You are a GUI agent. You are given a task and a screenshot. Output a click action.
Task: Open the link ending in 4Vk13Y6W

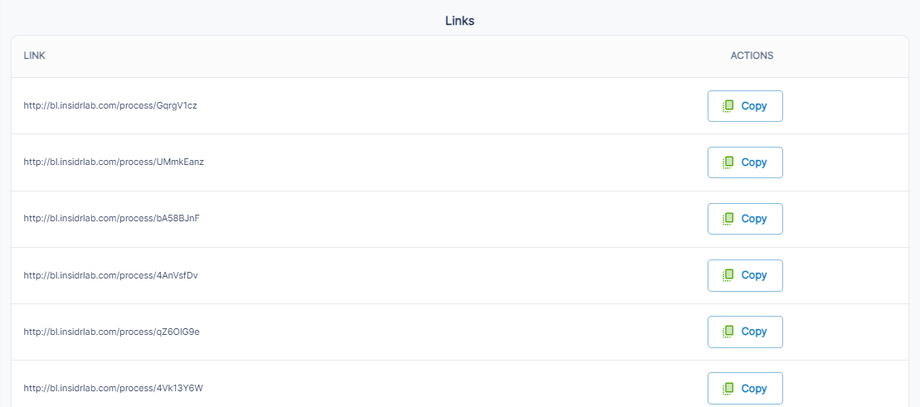click(113, 388)
